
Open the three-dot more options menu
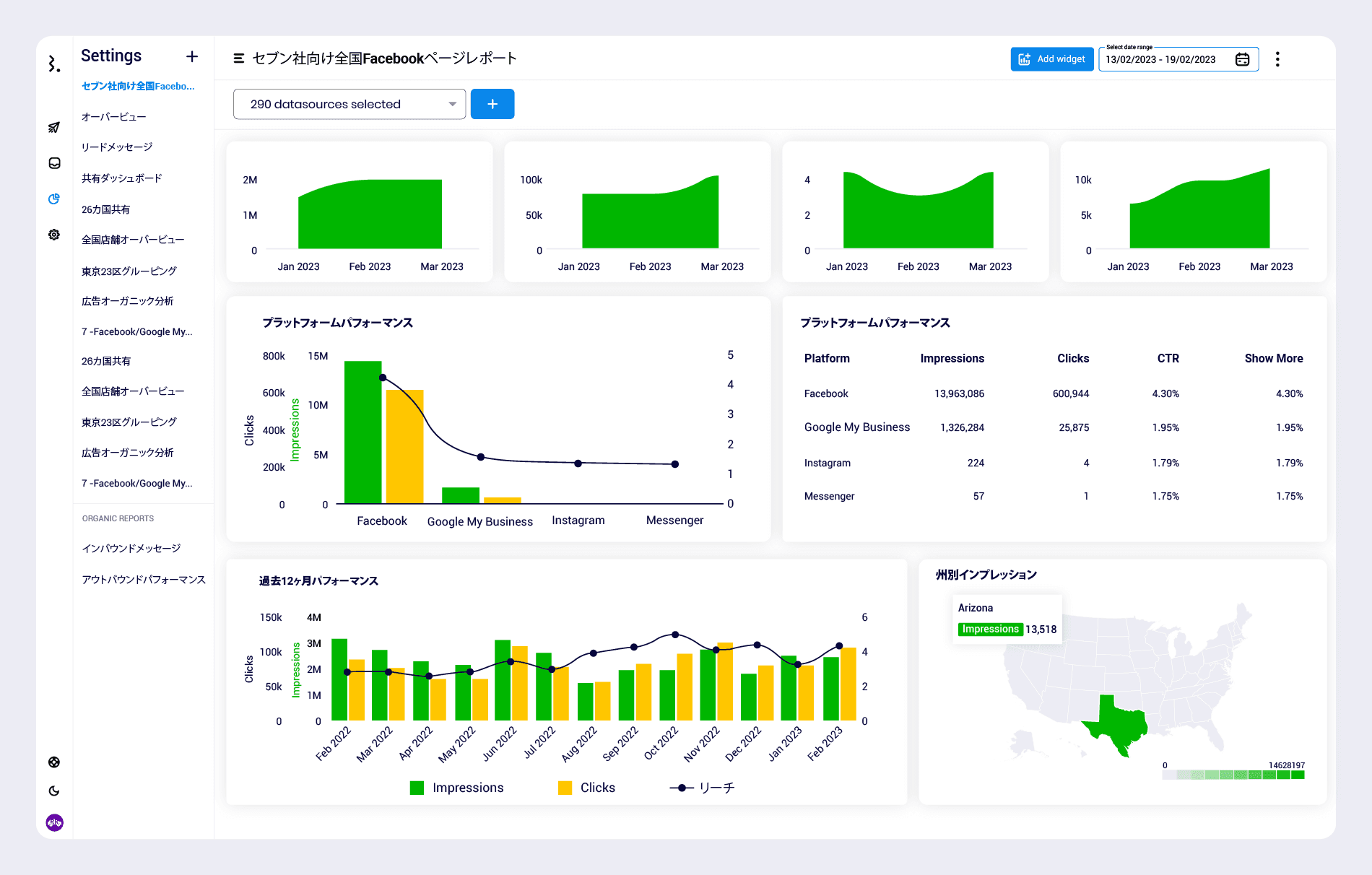(x=1277, y=59)
